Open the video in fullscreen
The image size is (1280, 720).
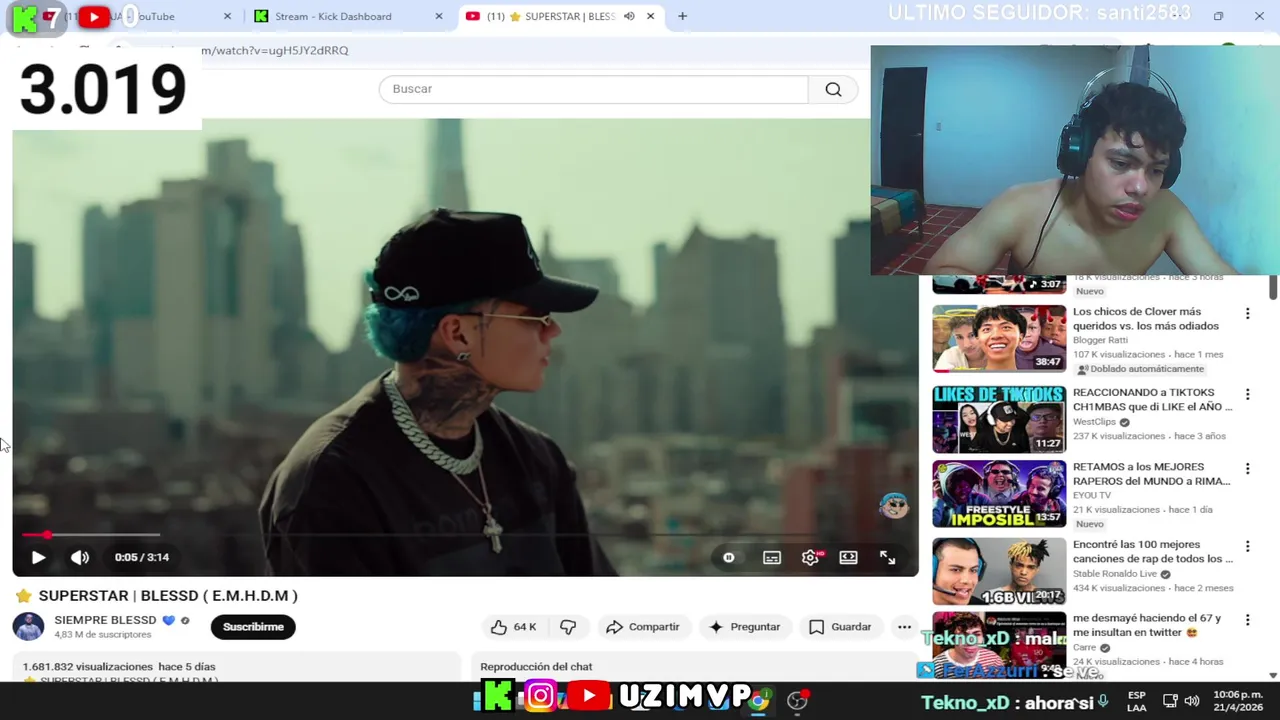[887, 557]
